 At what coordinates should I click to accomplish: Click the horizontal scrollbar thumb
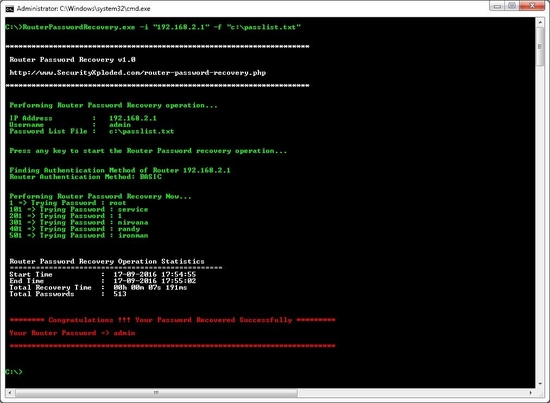[x=156, y=392]
